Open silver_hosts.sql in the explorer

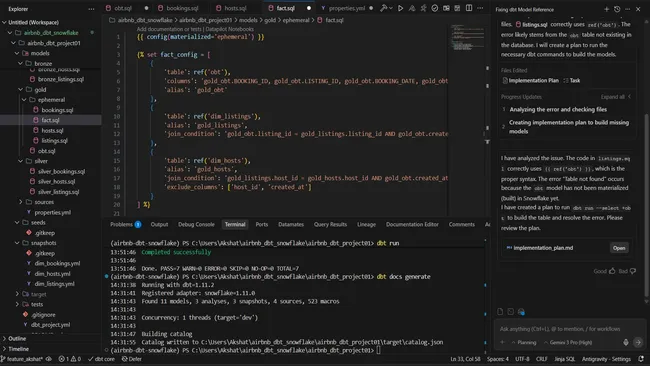click(56, 182)
